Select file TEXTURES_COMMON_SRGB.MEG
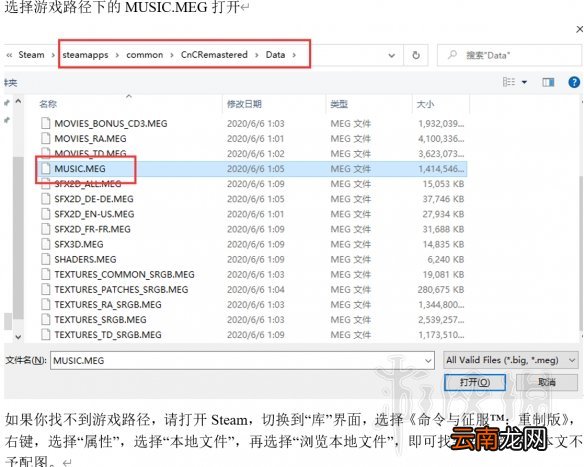 124,274
